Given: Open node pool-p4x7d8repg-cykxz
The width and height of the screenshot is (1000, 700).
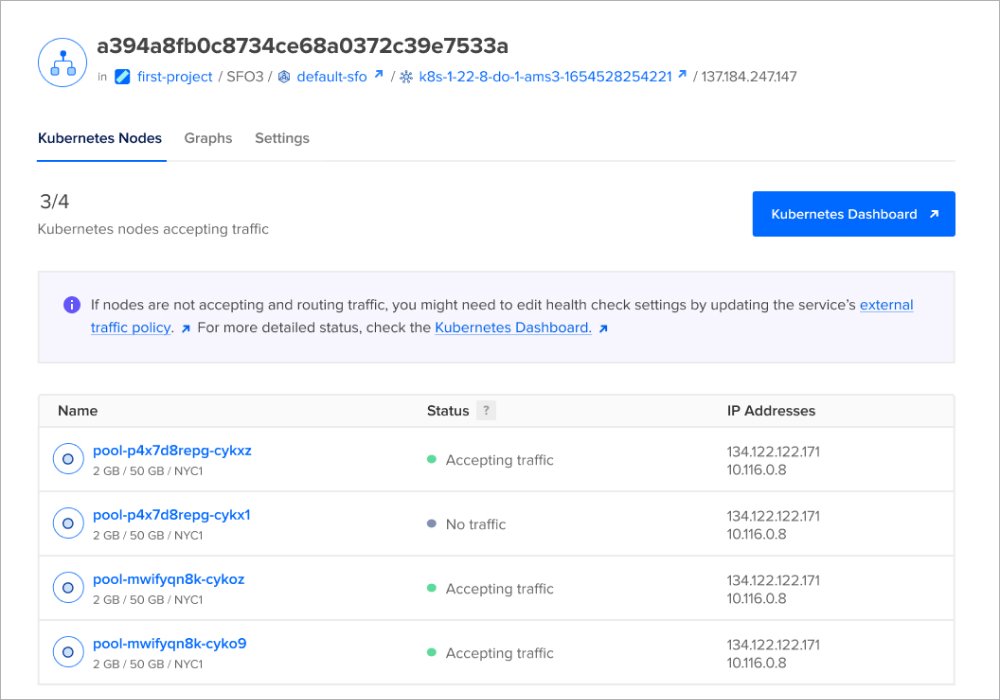Looking at the screenshot, I should 172,451.
